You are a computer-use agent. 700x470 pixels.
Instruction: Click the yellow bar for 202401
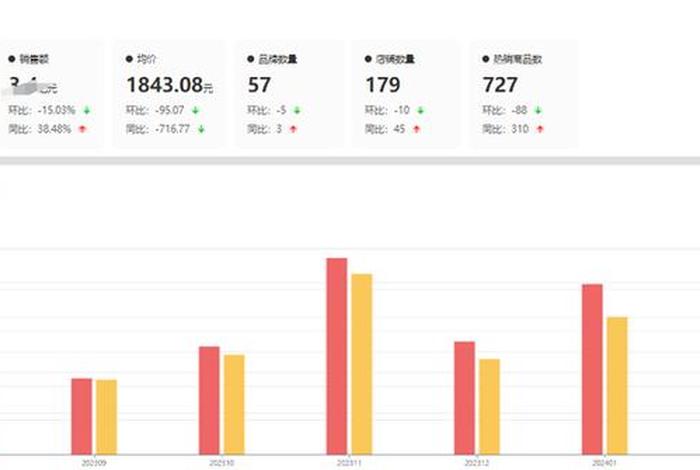coord(617,386)
